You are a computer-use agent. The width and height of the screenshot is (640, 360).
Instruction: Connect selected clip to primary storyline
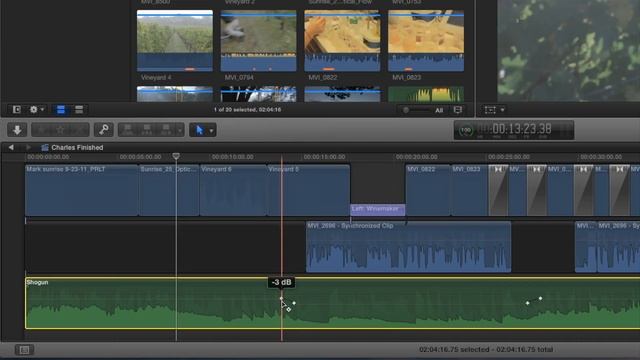pyautogui.click(x=128, y=130)
